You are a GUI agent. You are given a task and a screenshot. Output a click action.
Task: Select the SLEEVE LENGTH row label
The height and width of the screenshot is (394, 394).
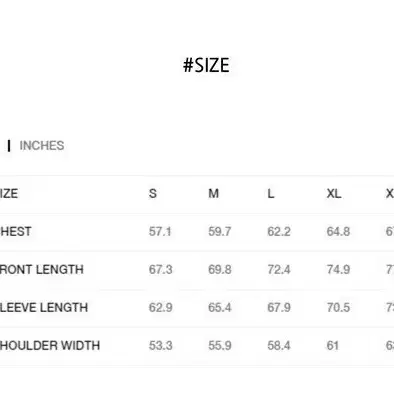pos(44,307)
